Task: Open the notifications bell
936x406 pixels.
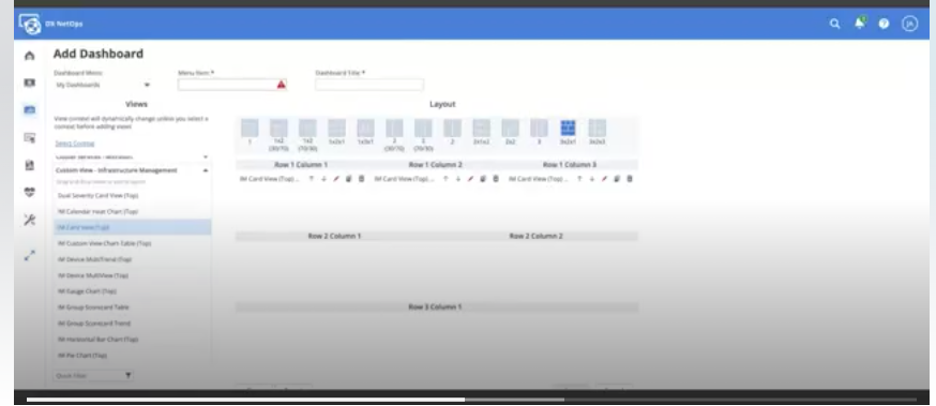Action: pyautogui.click(x=860, y=23)
